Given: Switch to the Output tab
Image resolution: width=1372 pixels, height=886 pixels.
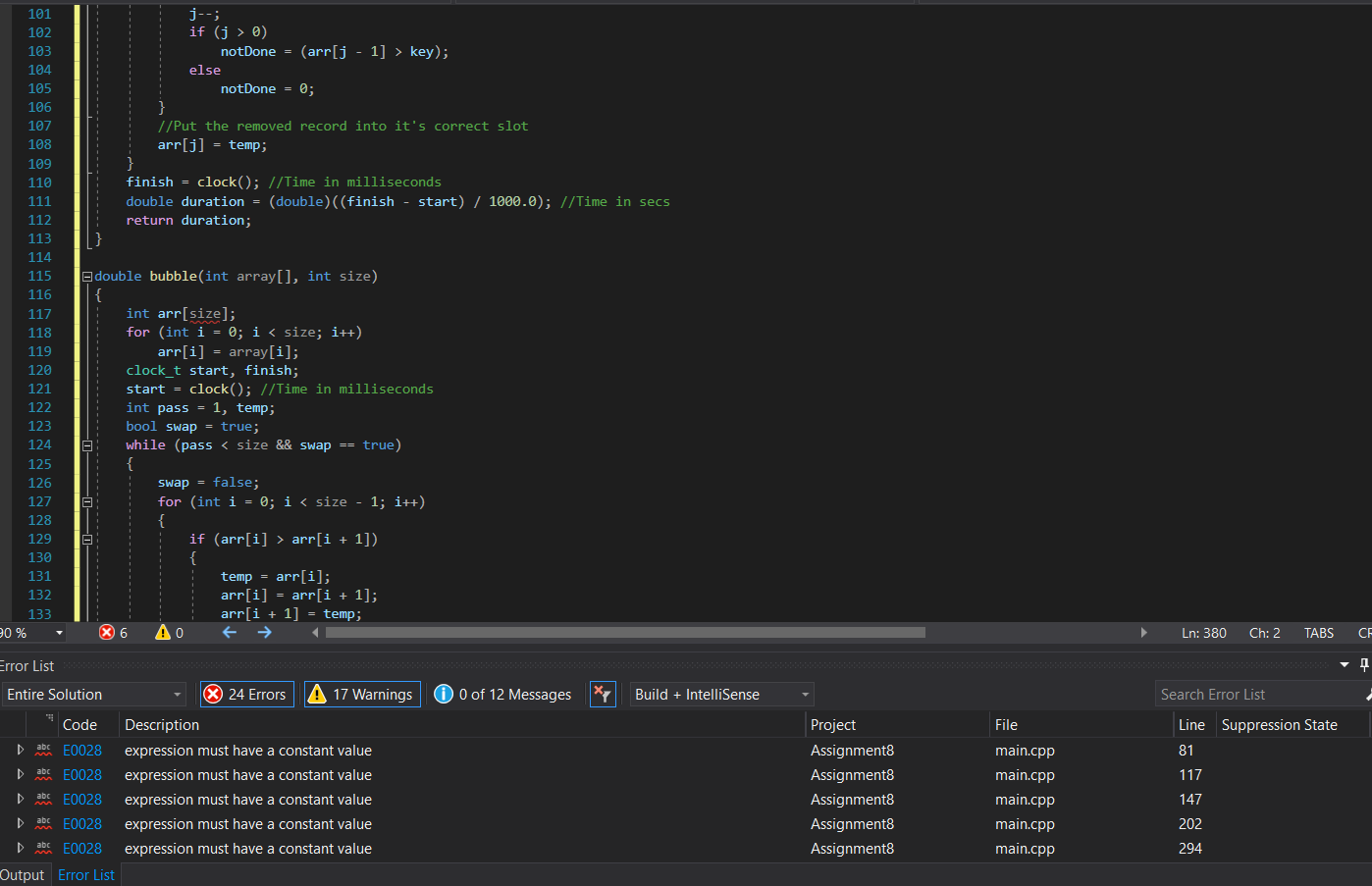Looking at the screenshot, I should 22,875.
